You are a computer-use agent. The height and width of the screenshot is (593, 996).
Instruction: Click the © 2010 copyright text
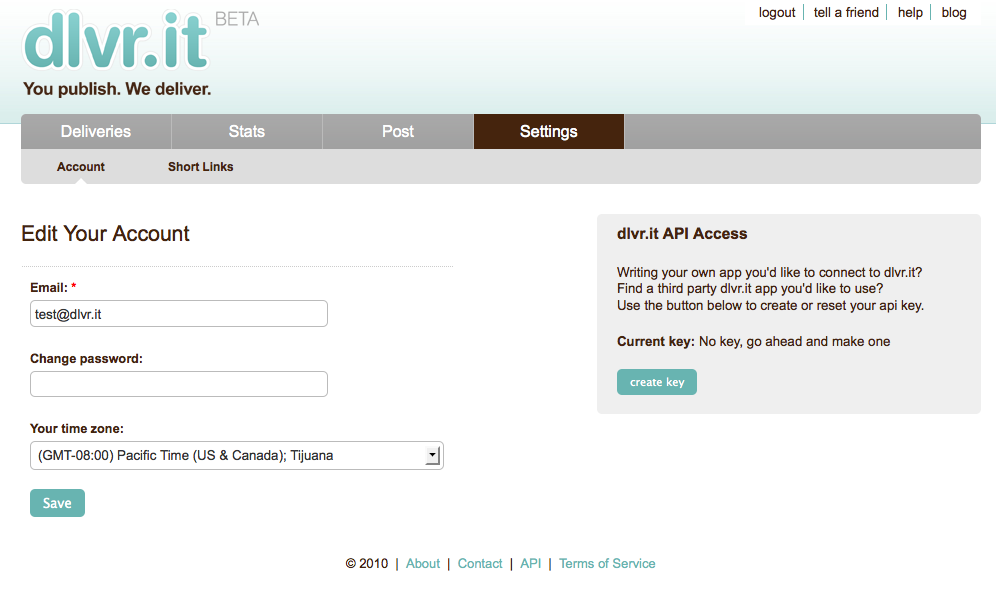point(367,564)
